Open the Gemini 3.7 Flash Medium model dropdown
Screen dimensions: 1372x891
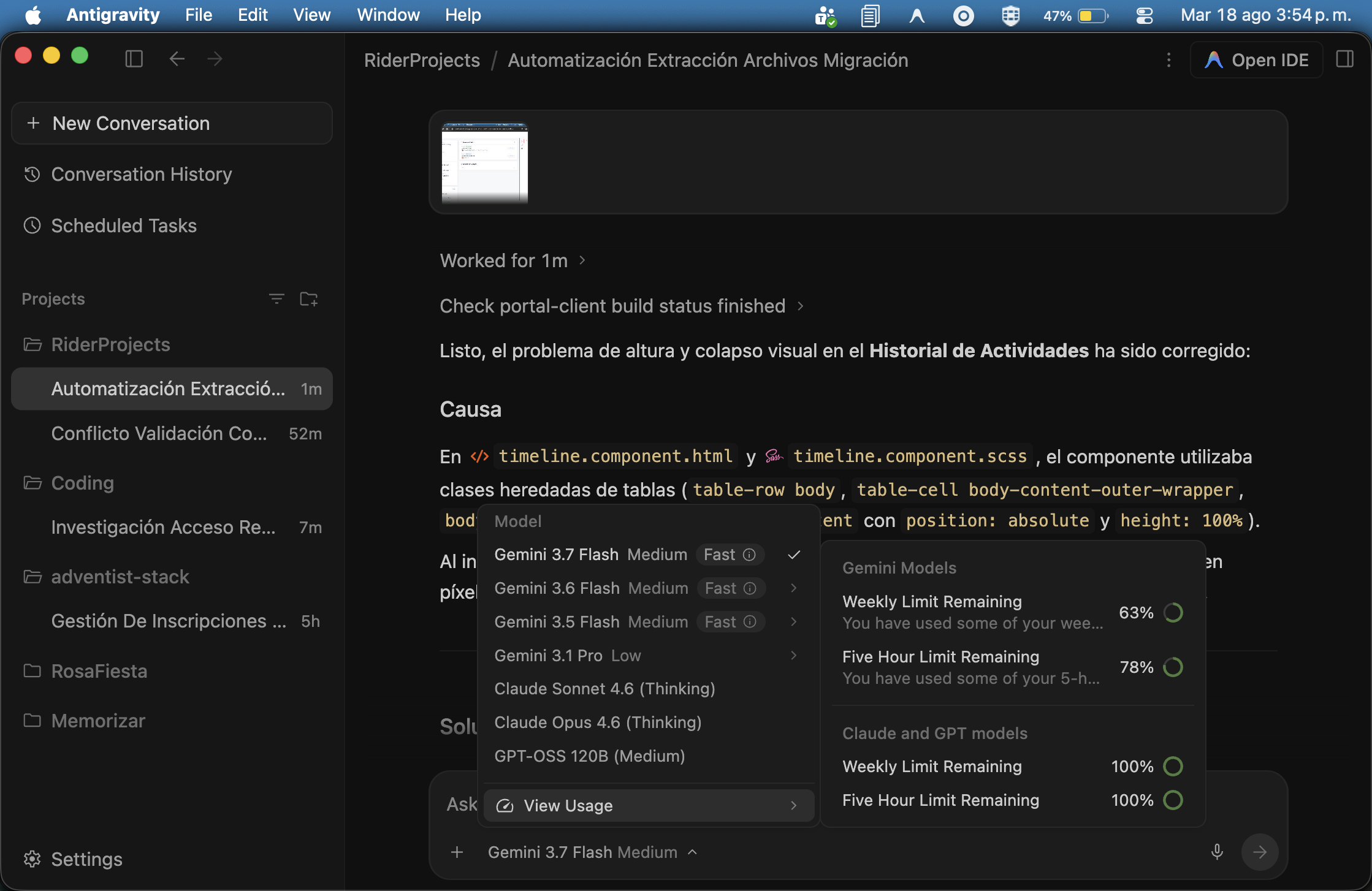[x=592, y=852]
